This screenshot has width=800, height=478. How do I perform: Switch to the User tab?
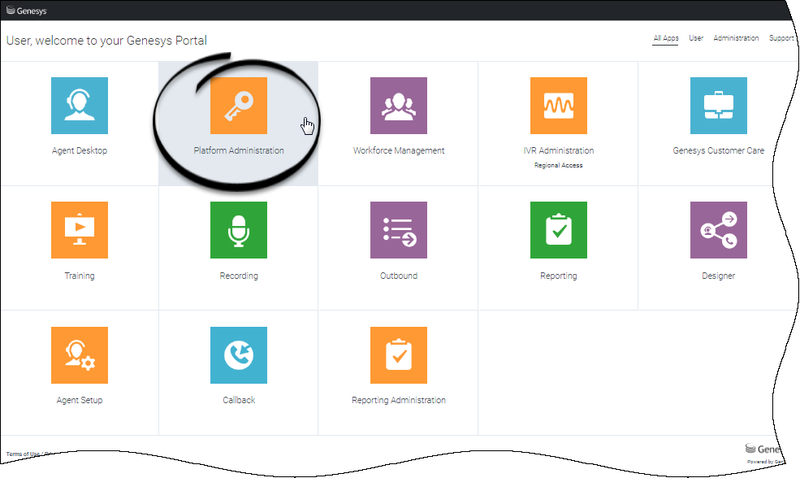[696, 38]
